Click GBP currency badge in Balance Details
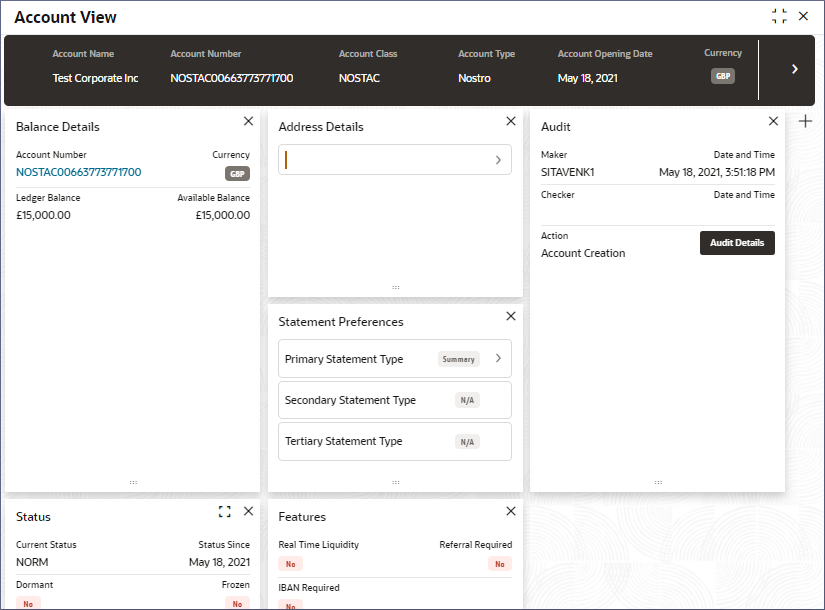 (237, 174)
